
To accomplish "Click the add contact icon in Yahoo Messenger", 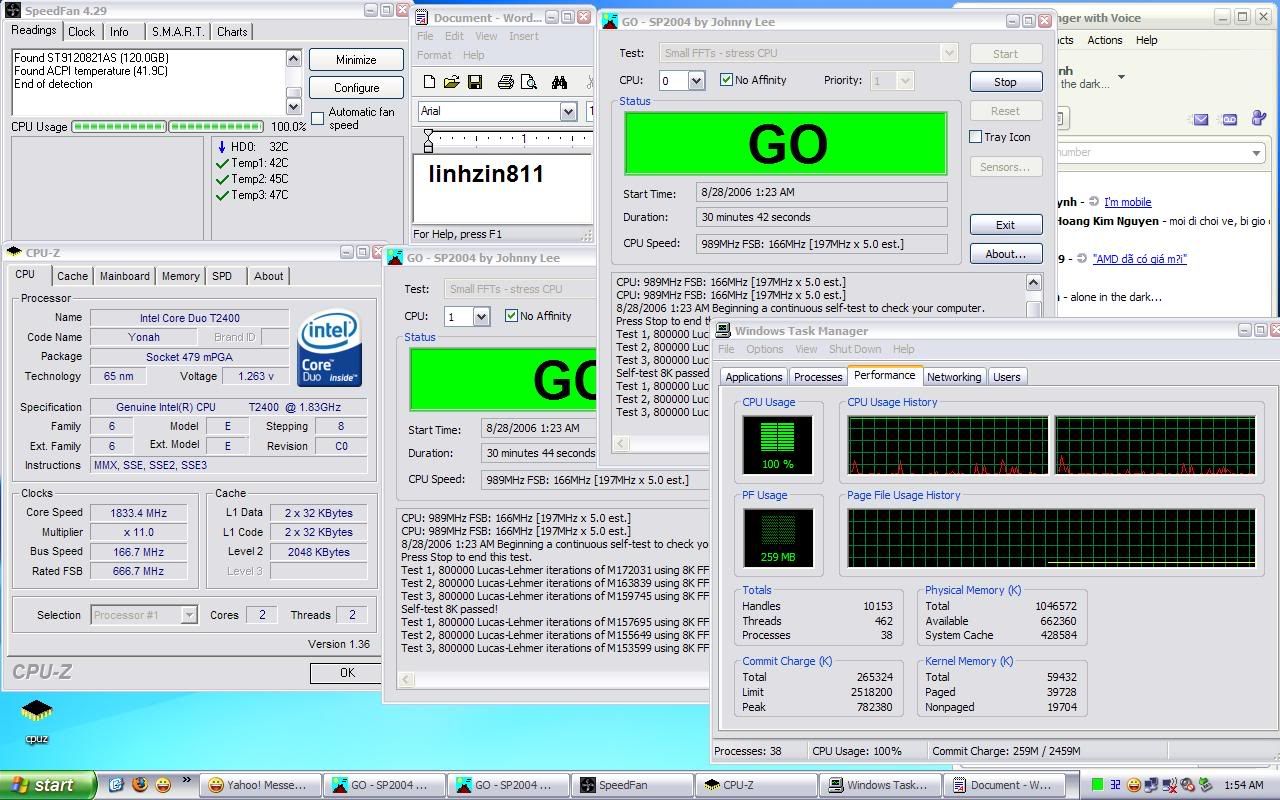I will [1257, 118].
